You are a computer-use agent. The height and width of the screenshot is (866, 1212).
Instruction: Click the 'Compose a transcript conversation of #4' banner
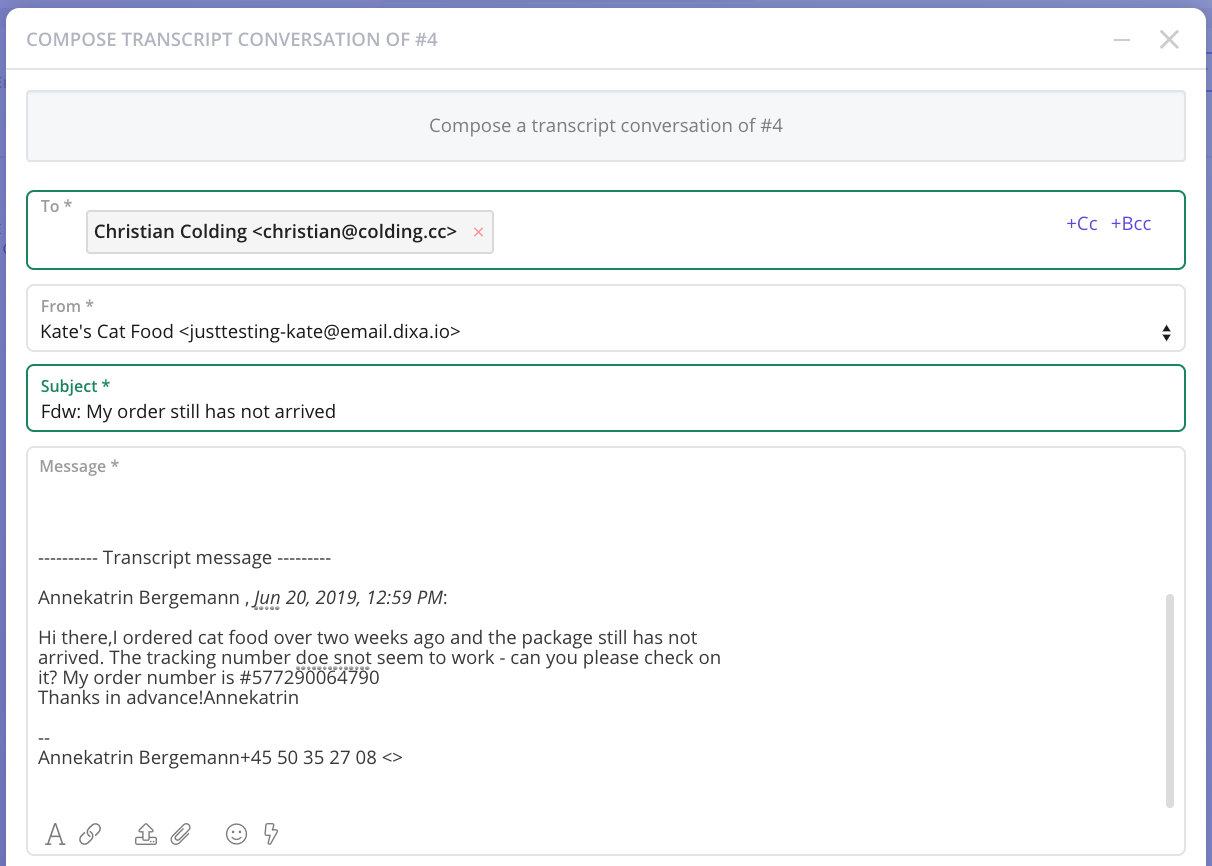(606, 126)
